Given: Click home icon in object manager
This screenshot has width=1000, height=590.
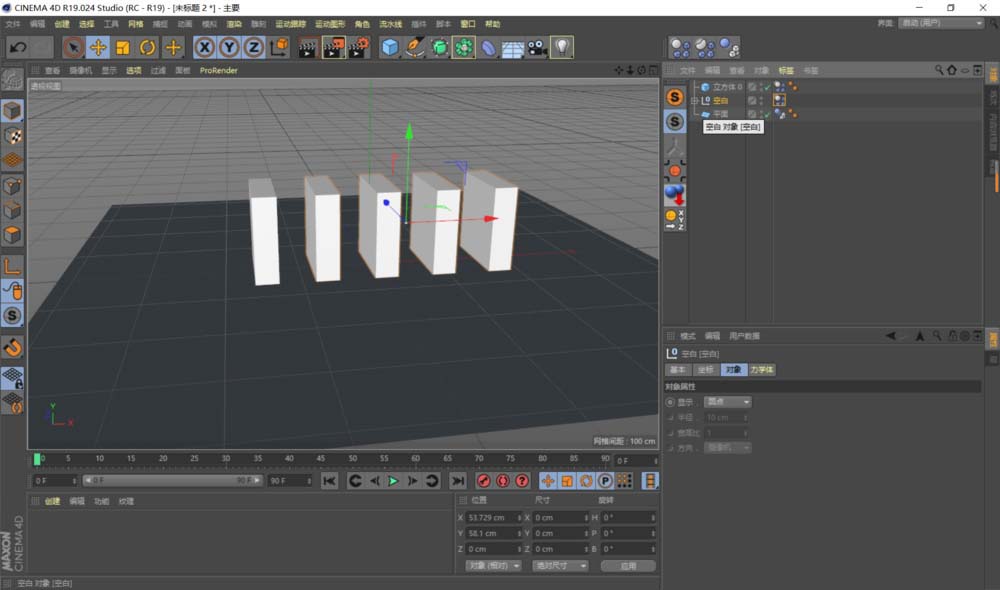Looking at the screenshot, I should [952, 70].
